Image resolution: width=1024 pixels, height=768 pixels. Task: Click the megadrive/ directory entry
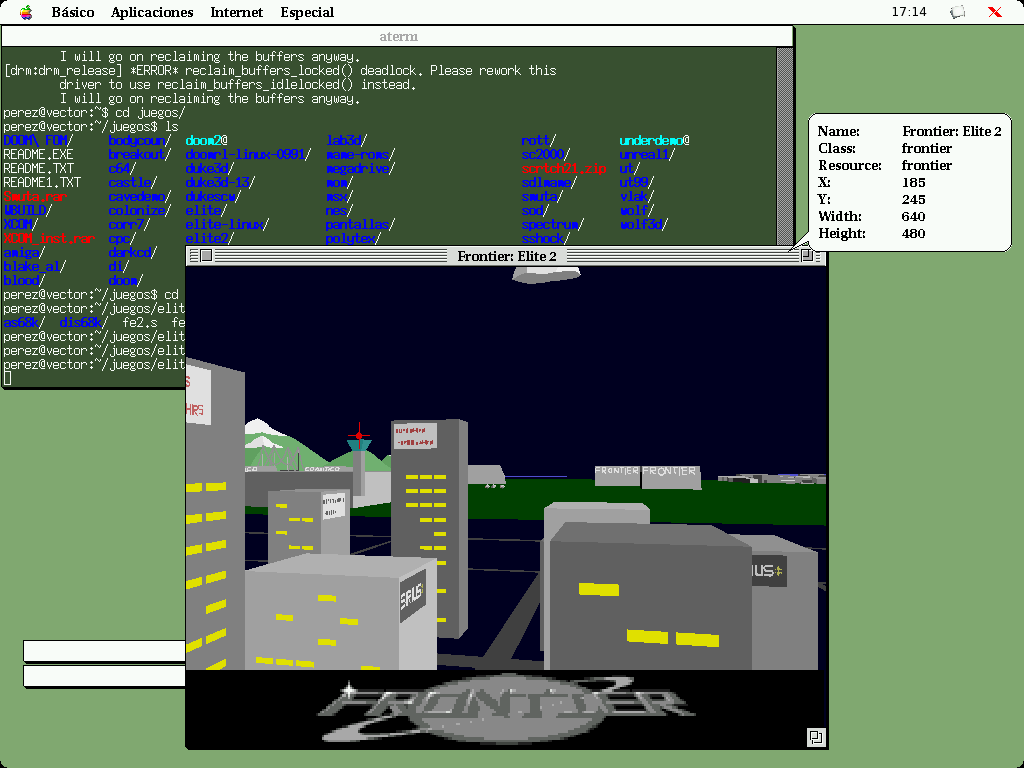[360, 168]
